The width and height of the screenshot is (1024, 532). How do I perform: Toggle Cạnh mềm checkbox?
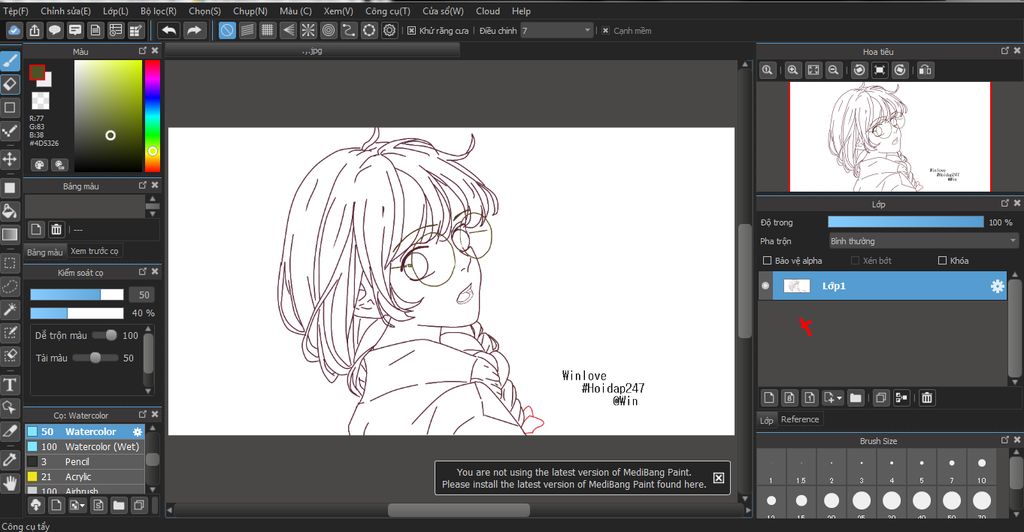point(605,31)
